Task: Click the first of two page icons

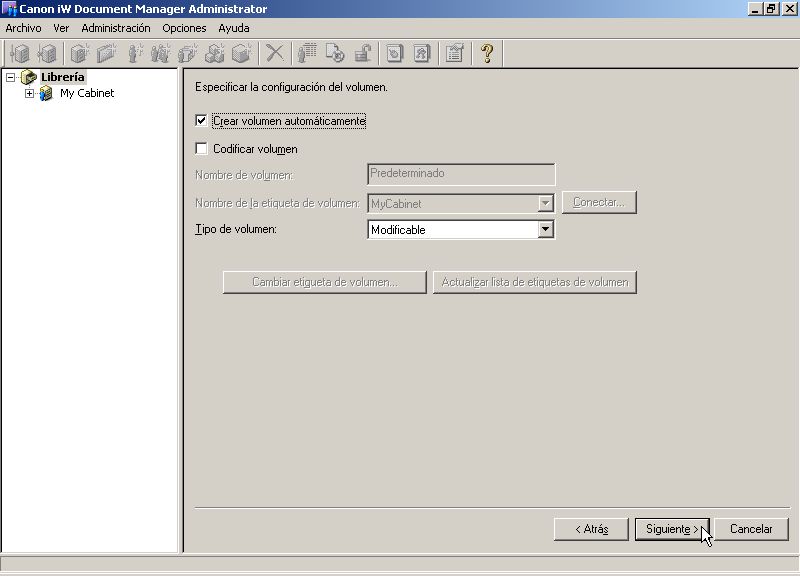Action: click(394, 53)
